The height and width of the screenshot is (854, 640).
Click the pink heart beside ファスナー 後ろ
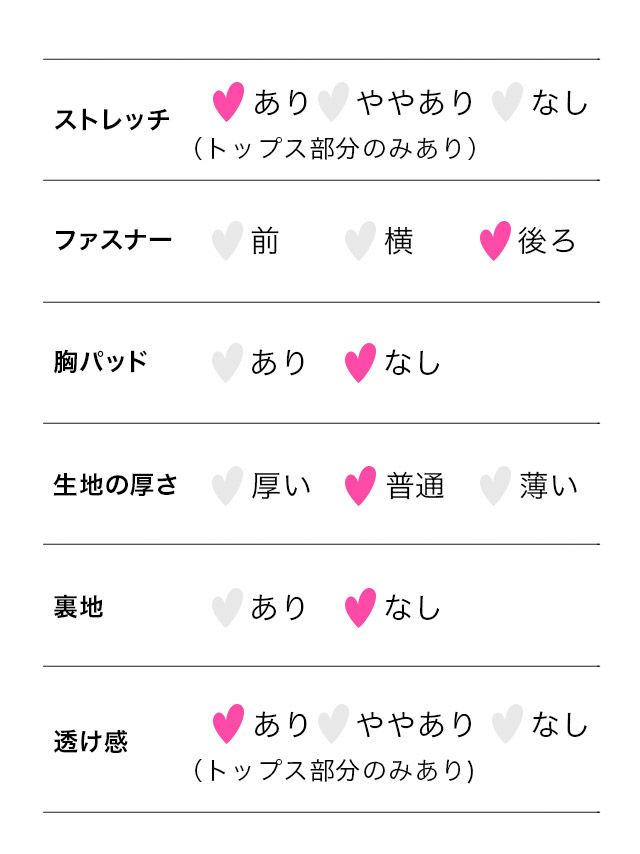pyautogui.click(x=495, y=241)
